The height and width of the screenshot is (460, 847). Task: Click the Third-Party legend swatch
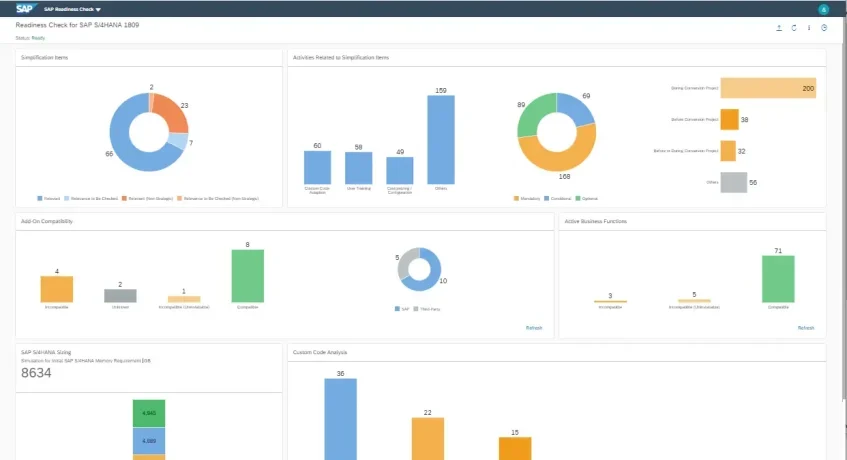pos(416,309)
